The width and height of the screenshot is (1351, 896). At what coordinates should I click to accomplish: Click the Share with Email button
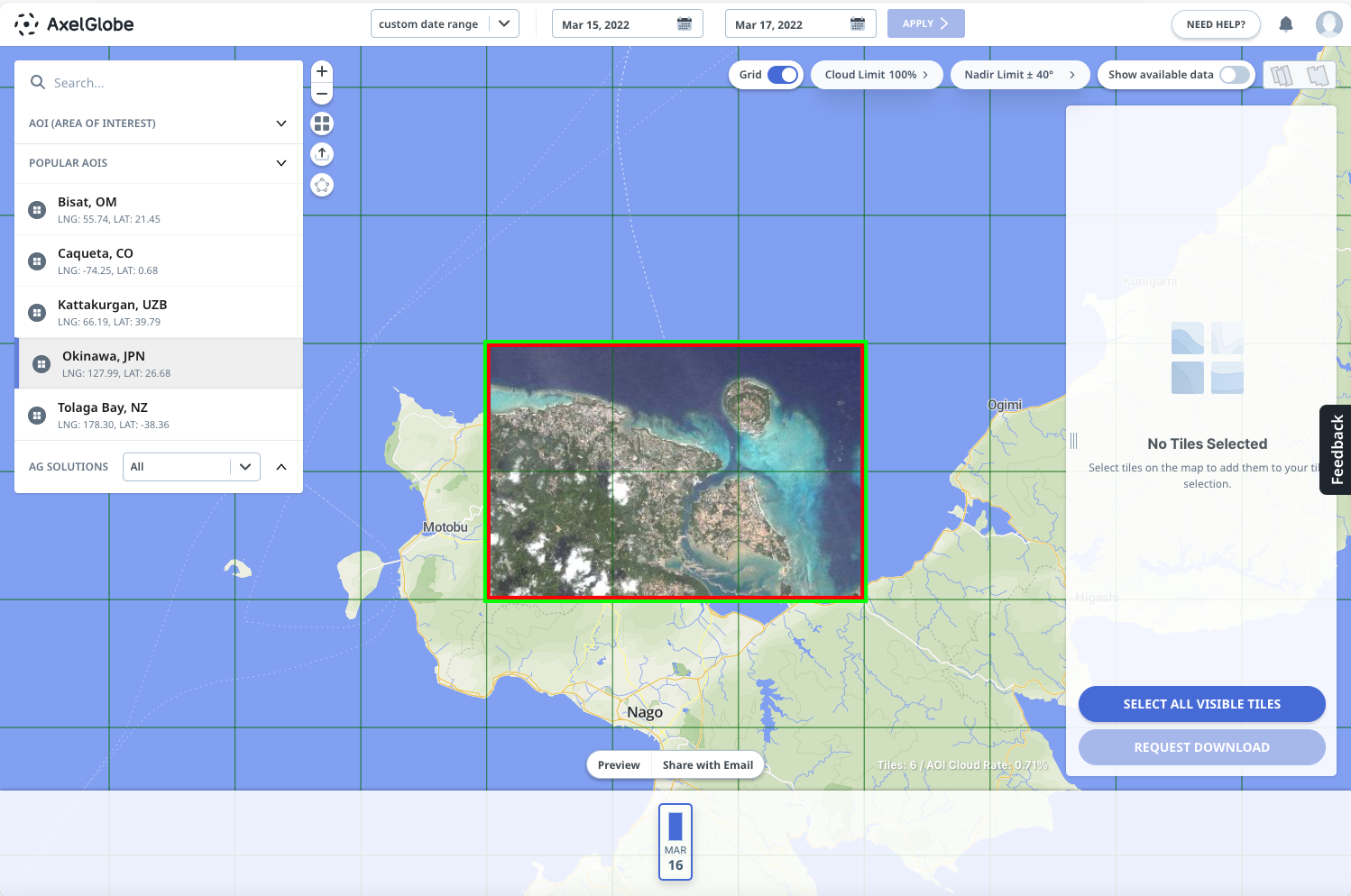tap(707, 765)
